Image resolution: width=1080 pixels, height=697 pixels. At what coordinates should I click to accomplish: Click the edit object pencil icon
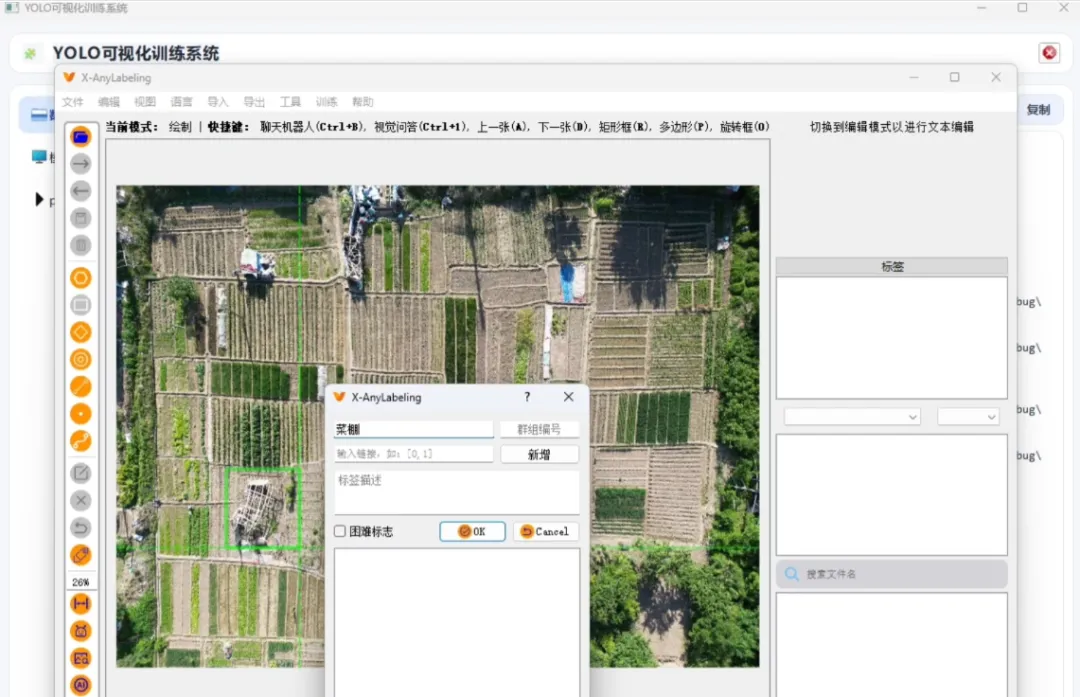click(81, 473)
